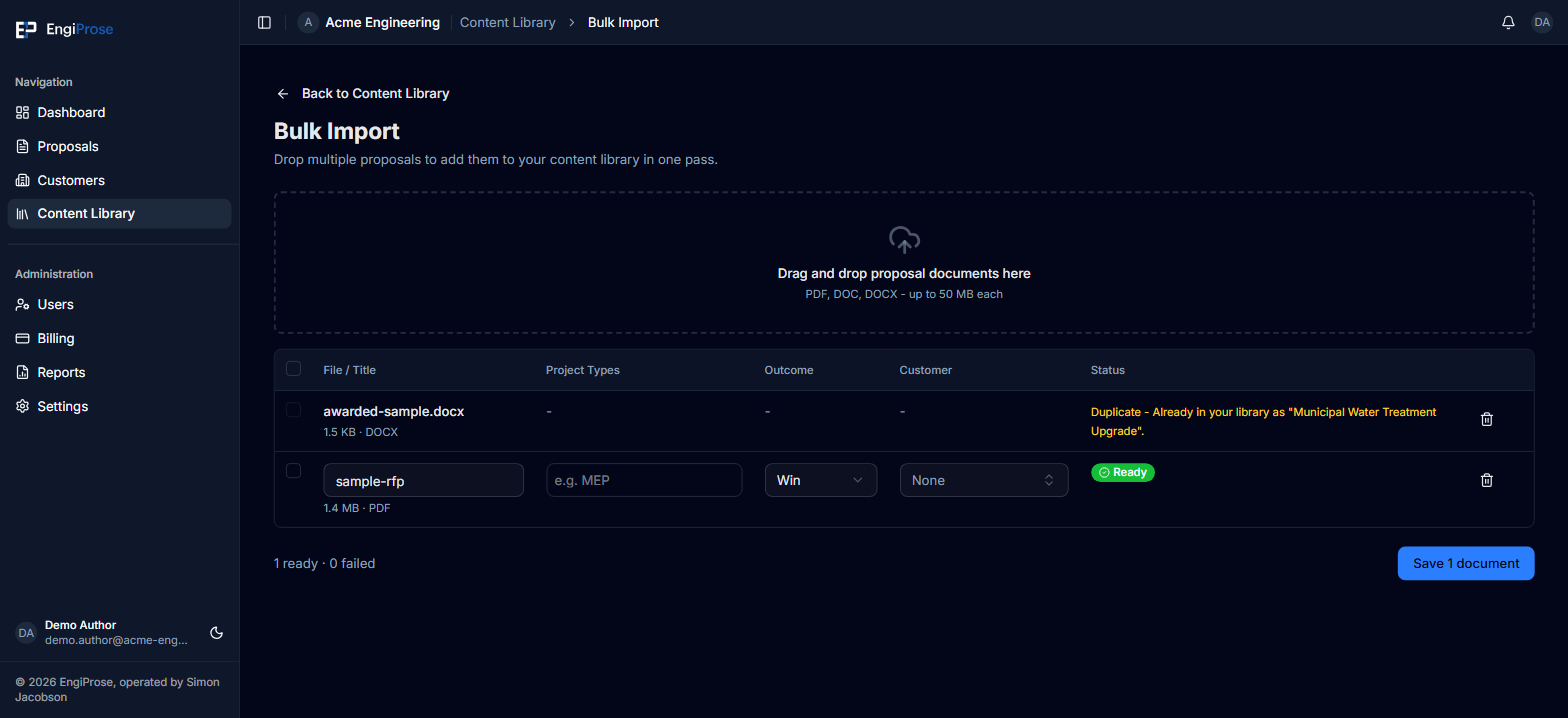Viewport: 1568px width, 718px height.
Task: Click the Content Library books icon
Action: click(23, 214)
